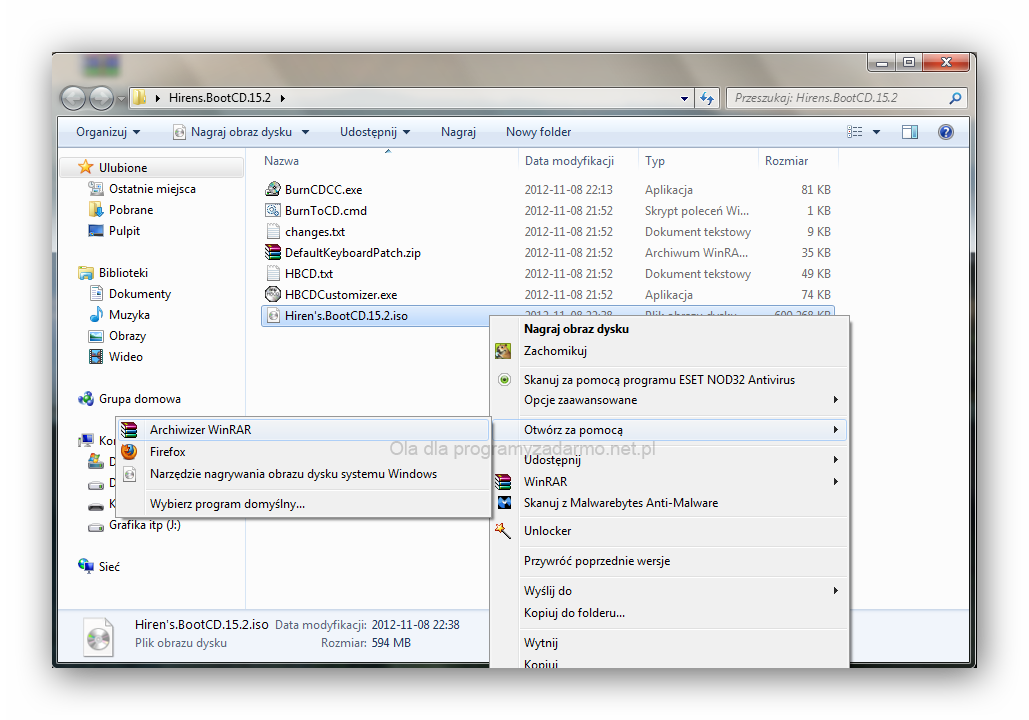Click the Nagraj toolbar button

click(458, 132)
